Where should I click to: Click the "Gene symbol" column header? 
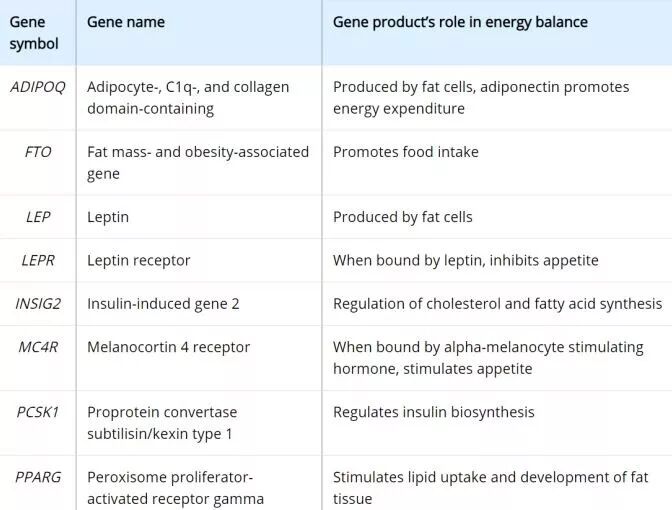[x=34, y=32]
